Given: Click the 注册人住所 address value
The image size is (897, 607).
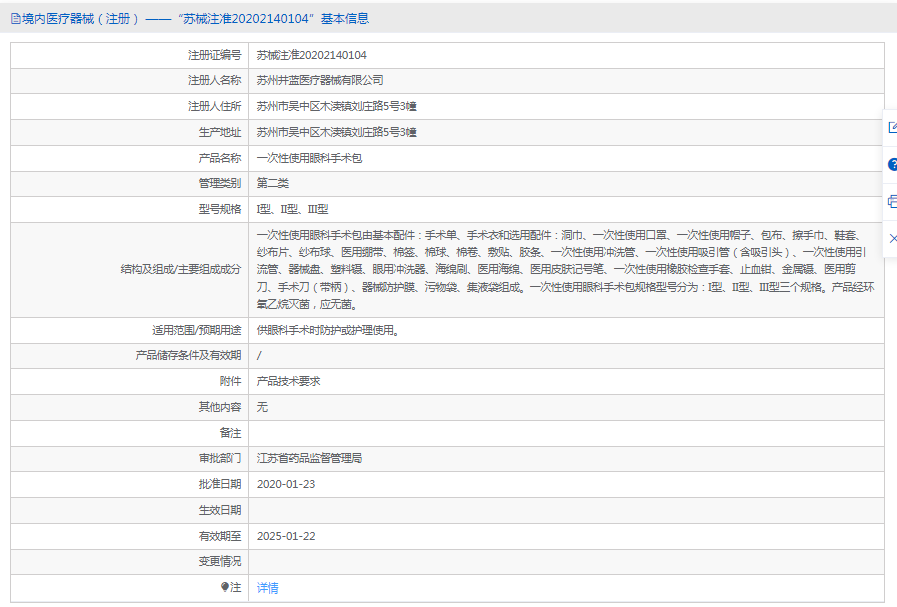Looking at the screenshot, I should tap(336, 106).
